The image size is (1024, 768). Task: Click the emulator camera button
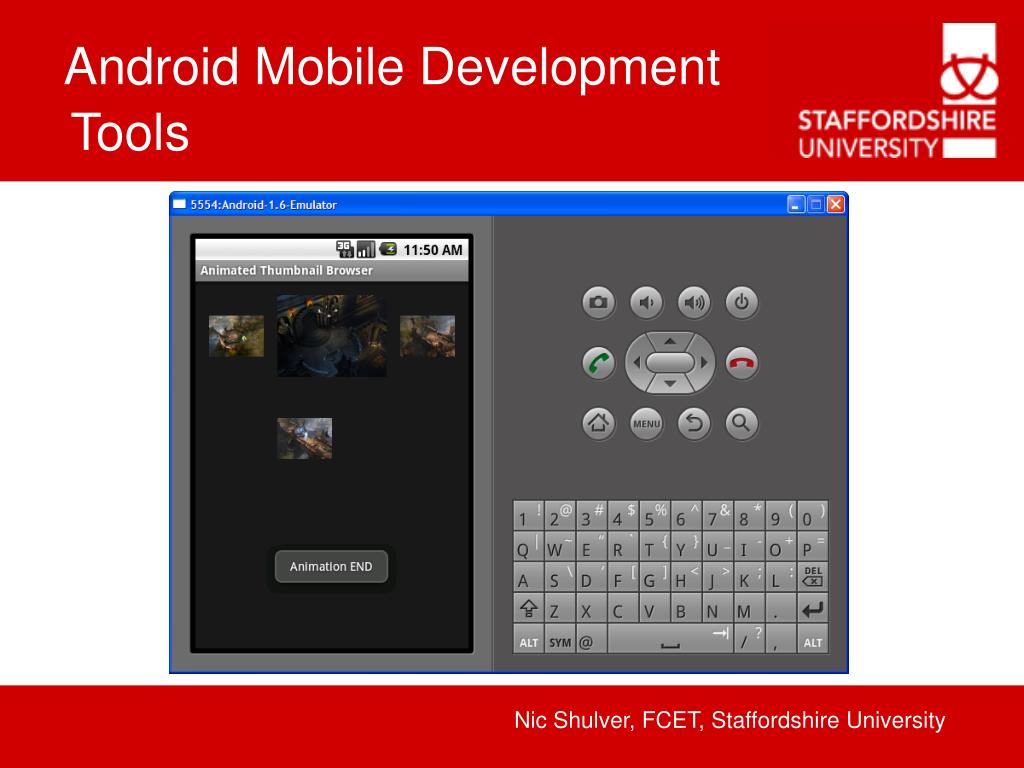pos(598,302)
